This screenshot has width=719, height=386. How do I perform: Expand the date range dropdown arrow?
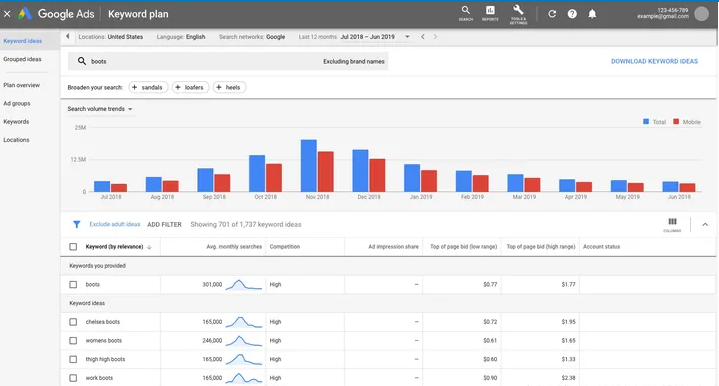407,37
